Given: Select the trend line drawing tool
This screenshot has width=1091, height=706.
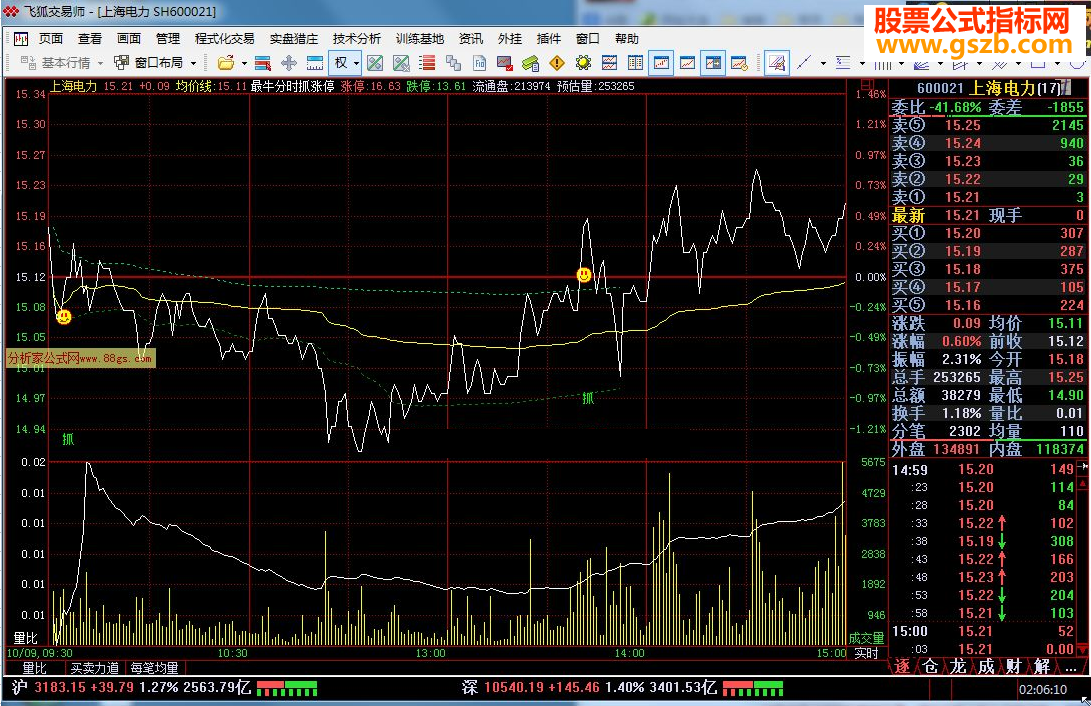Looking at the screenshot, I should click(804, 63).
